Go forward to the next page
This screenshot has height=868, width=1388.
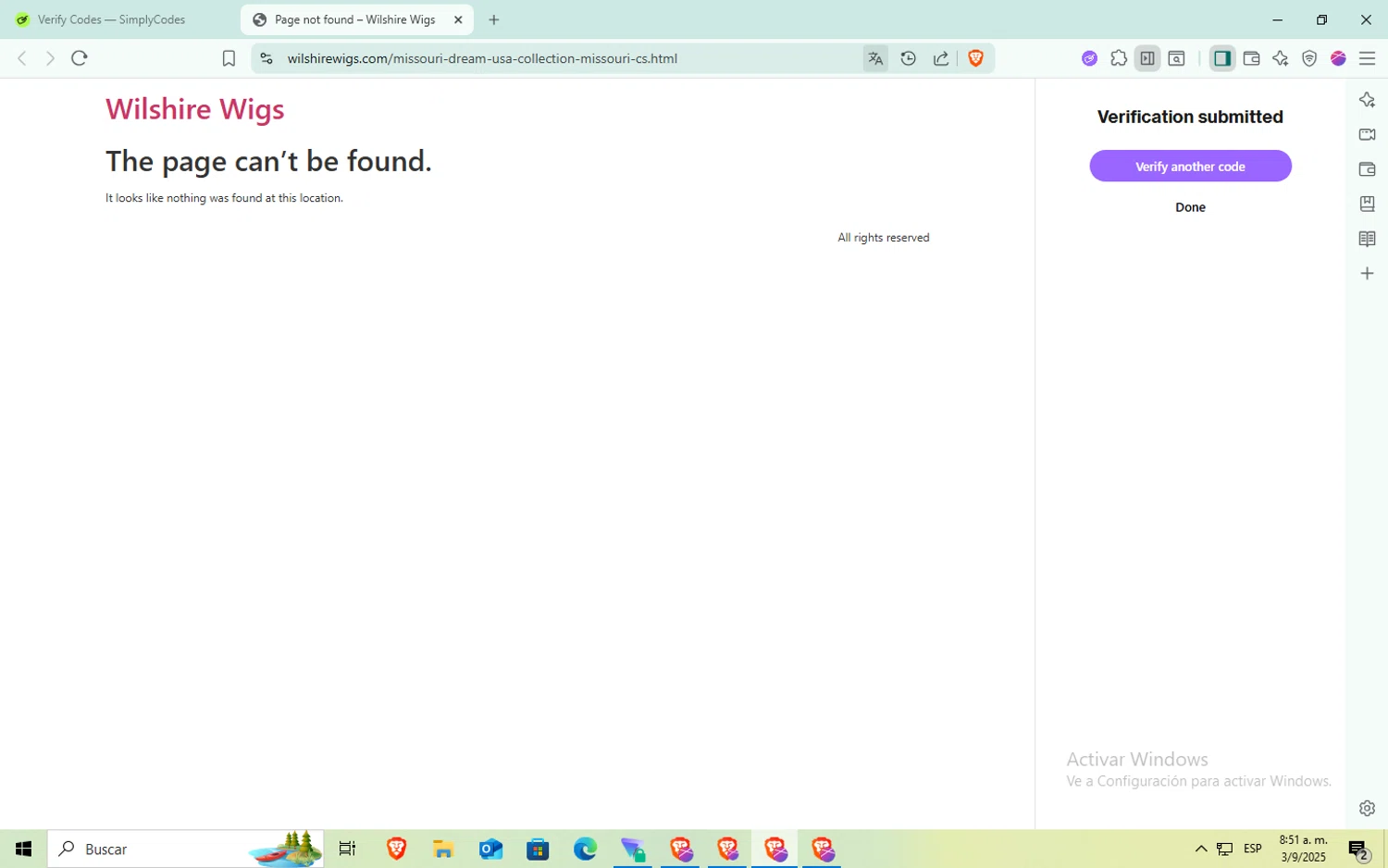coord(50,58)
